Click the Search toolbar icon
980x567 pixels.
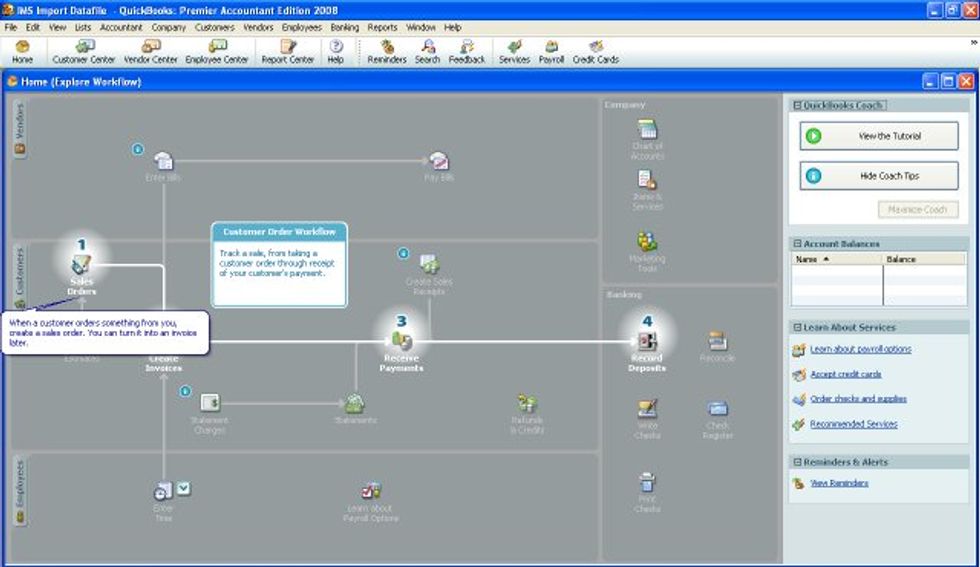[x=428, y=51]
